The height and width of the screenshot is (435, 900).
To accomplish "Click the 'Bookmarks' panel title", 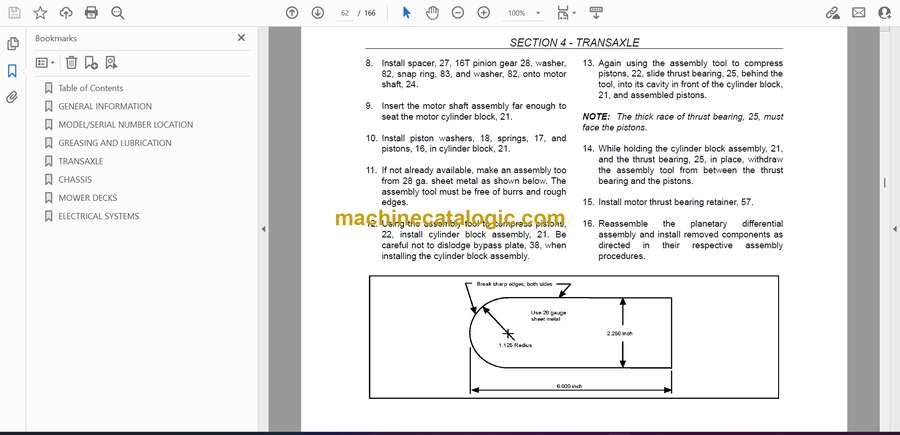I will (x=56, y=38).
